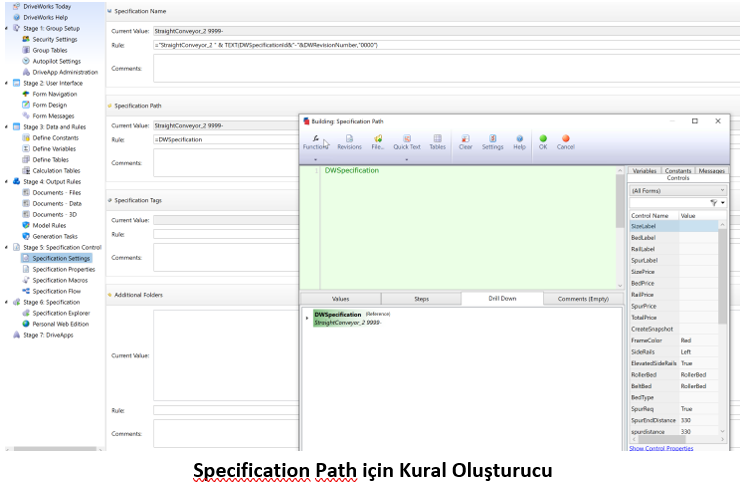Screen dimensions: 744x484
Task: Open the (All Forms) dropdown
Action: coord(677,189)
